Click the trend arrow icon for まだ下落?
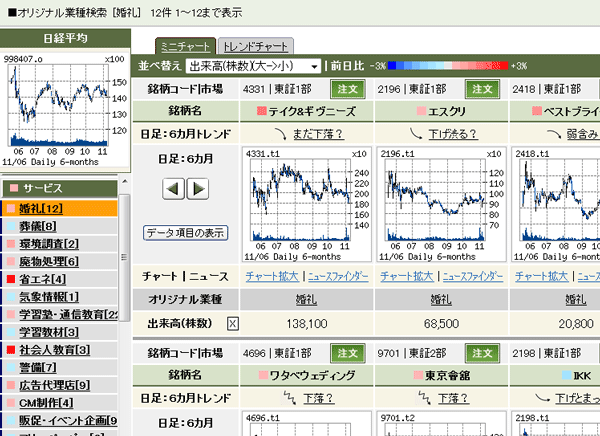 (x=281, y=134)
